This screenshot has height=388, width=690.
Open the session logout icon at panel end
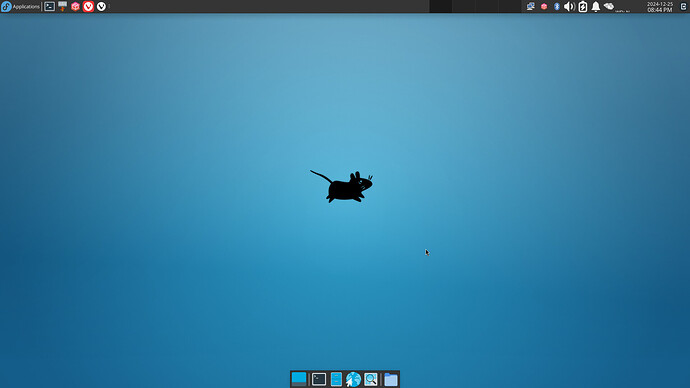683,7
